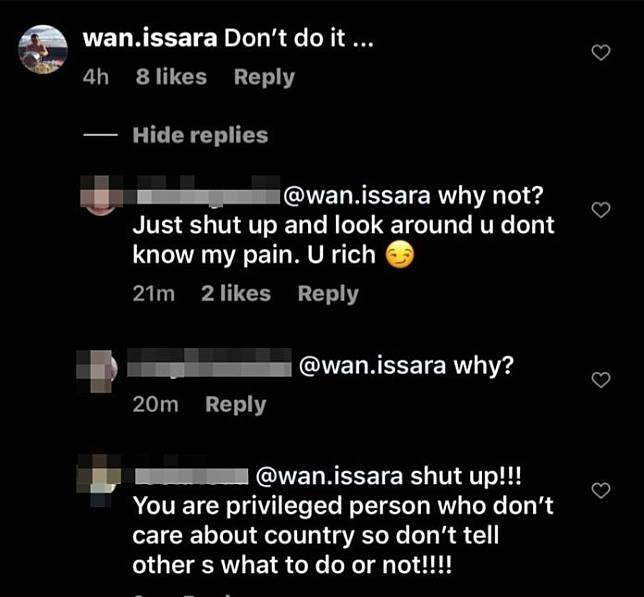Like the "Don't do it ..." comment

point(601,53)
